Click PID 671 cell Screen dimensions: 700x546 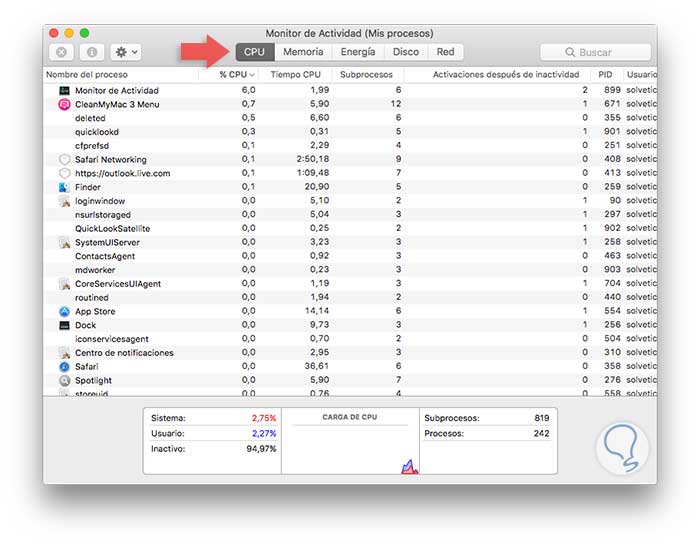tap(612, 104)
